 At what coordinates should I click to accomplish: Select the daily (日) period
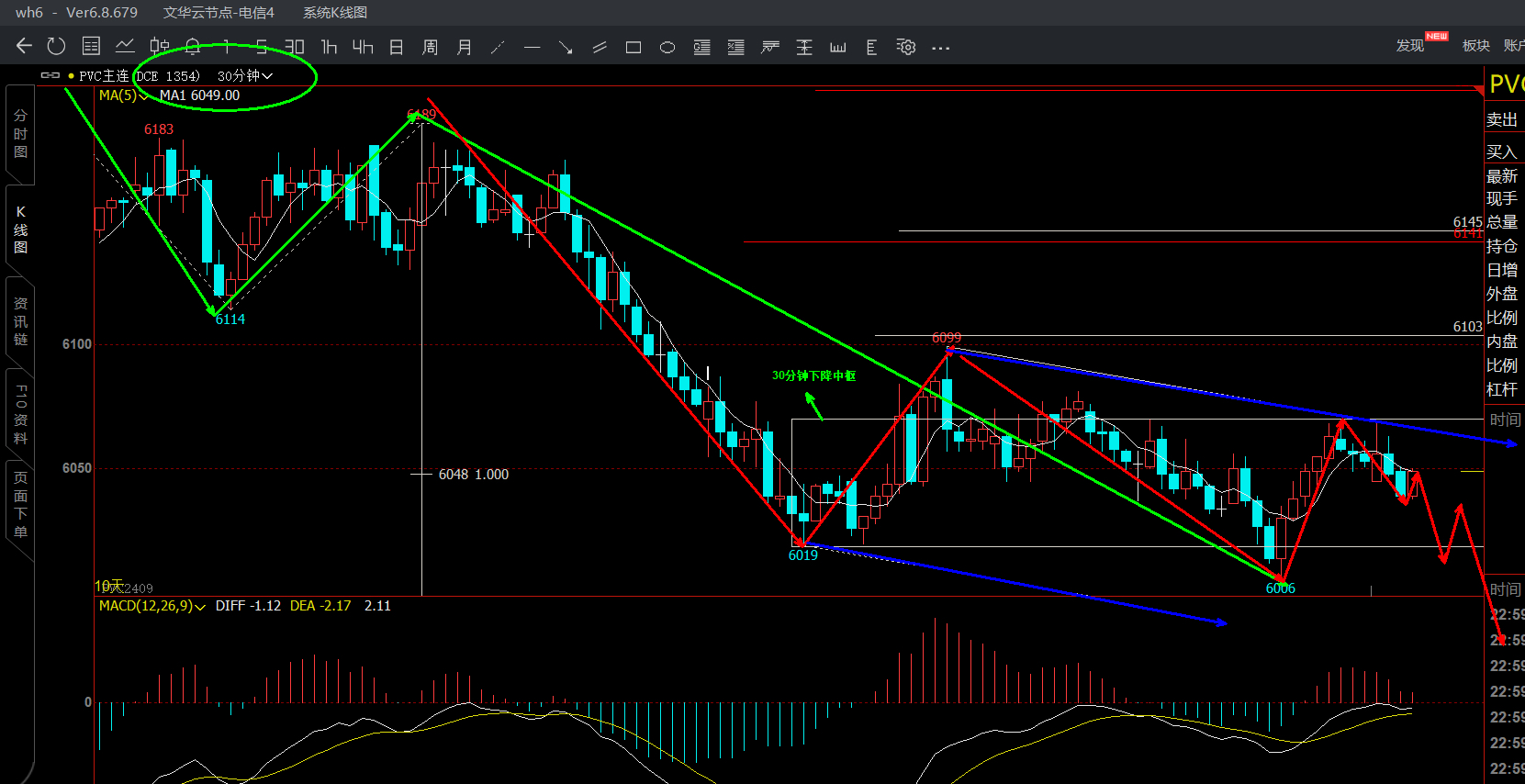(397, 47)
